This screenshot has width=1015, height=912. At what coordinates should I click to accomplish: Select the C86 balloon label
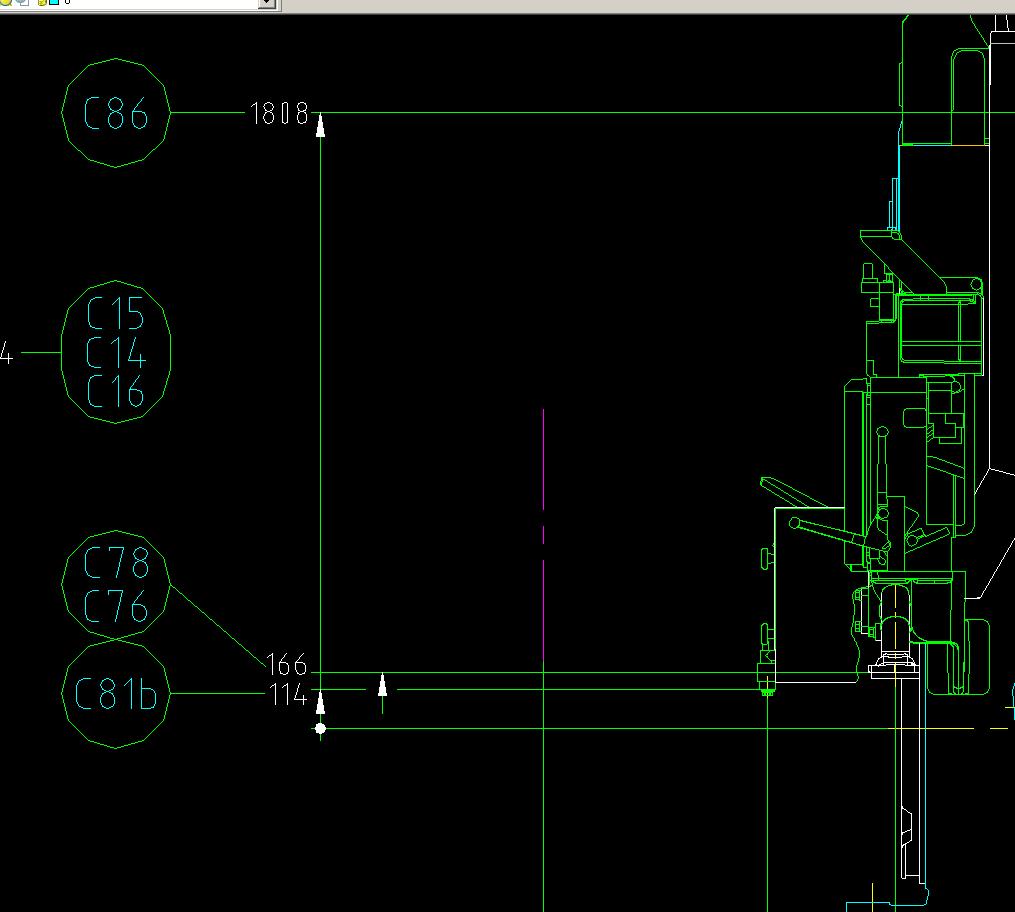pos(116,113)
